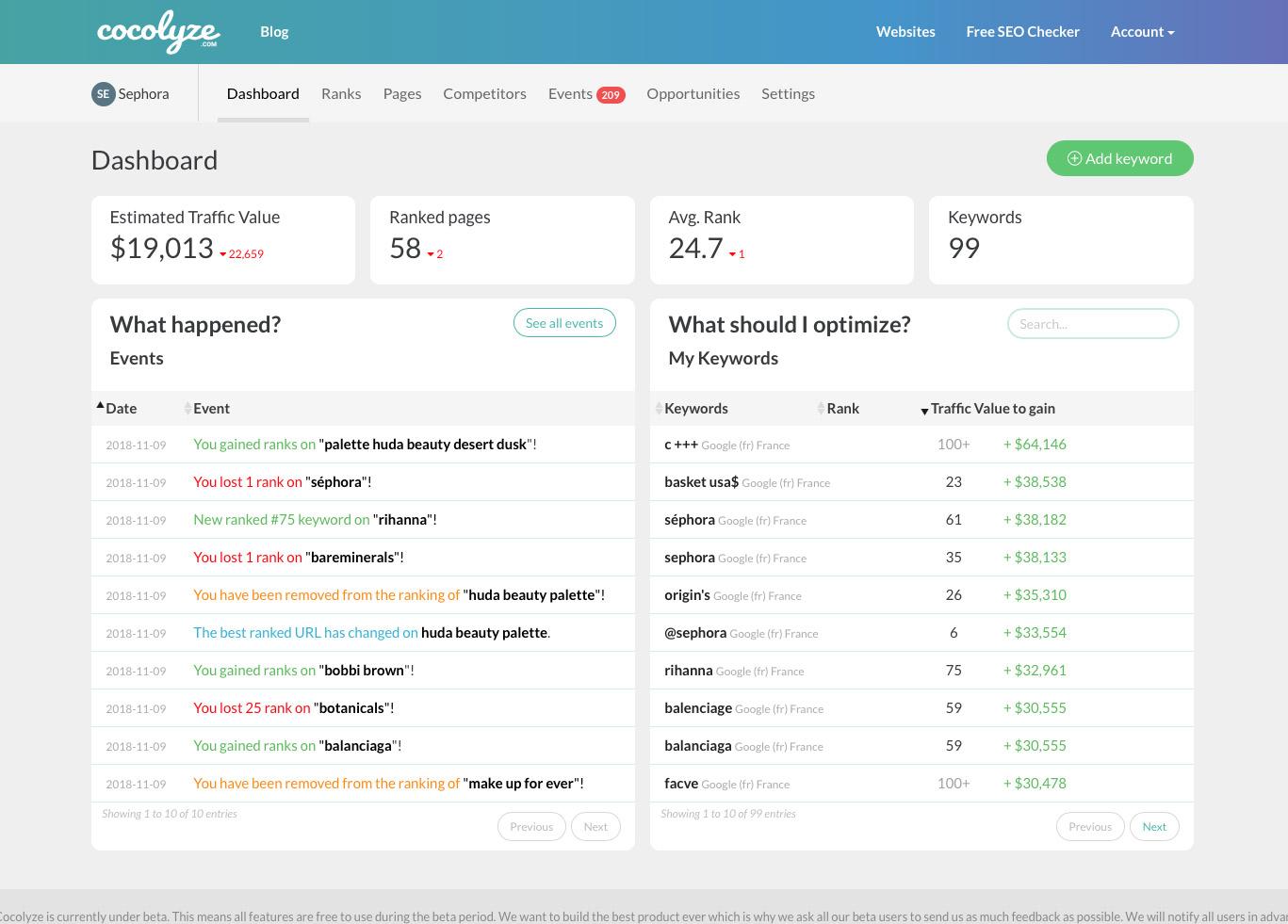Open event "palette huda beauty desert dusk"
Screen dimensions: 1288x924
(x=363, y=445)
